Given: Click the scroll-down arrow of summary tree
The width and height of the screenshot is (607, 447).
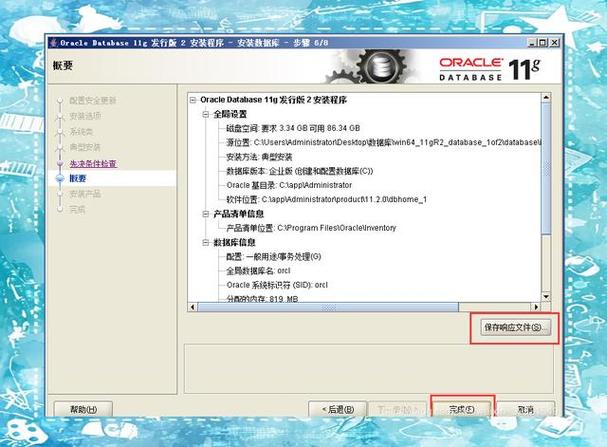Looking at the screenshot, I should point(546,297).
